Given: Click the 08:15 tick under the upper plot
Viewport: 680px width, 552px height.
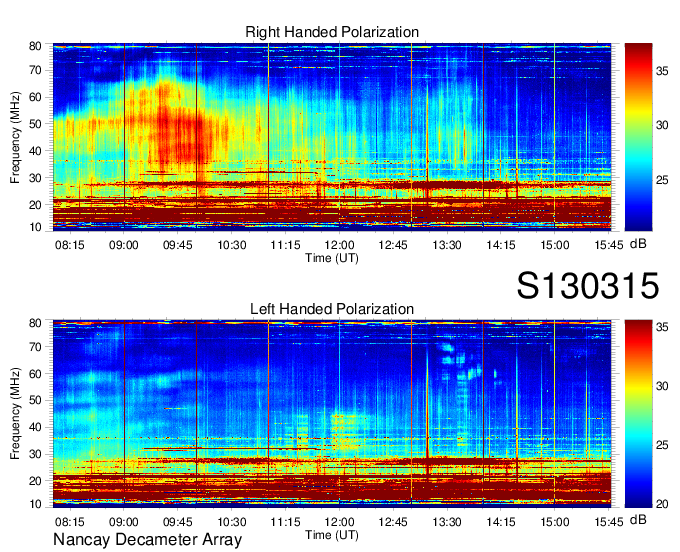Looking at the screenshot, I should tap(69, 245).
